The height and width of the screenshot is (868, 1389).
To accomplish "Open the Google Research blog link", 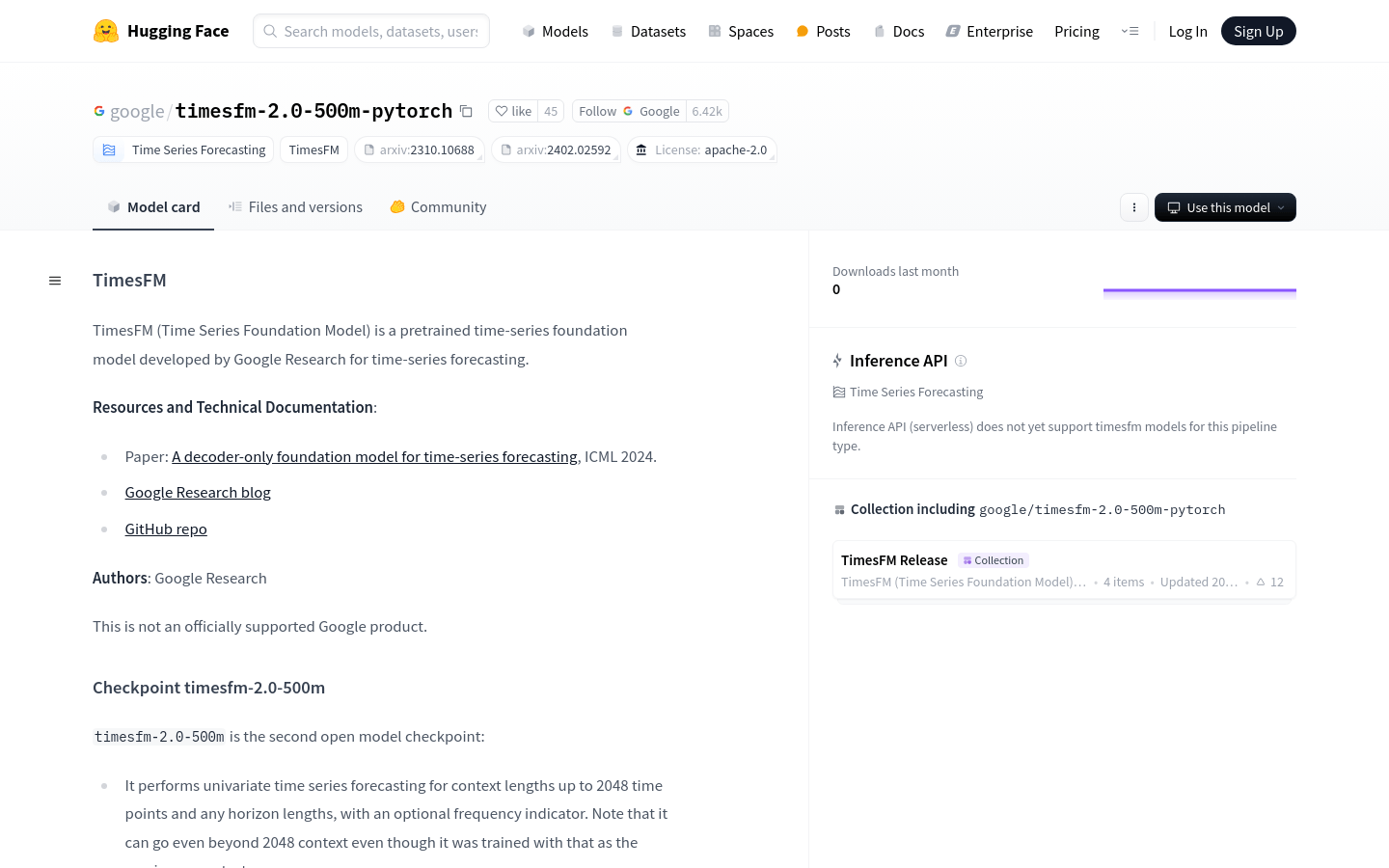I will point(198,493).
